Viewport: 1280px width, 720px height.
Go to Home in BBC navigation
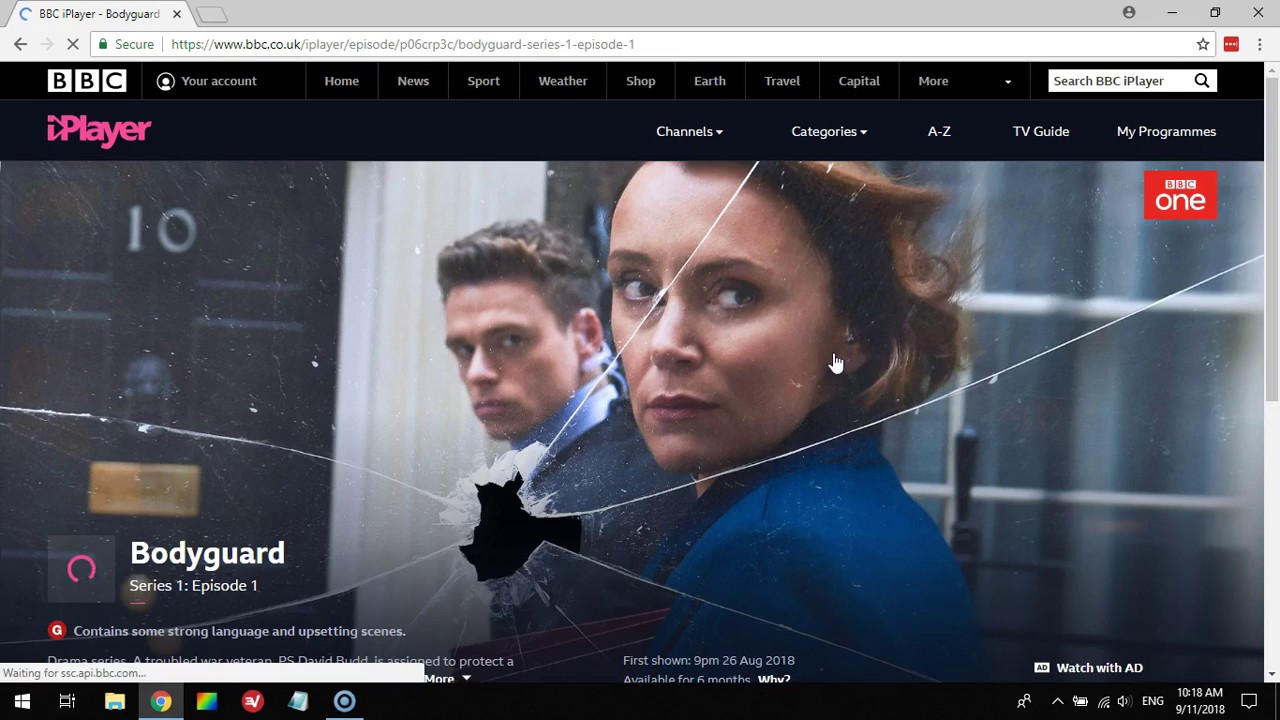tap(341, 81)
